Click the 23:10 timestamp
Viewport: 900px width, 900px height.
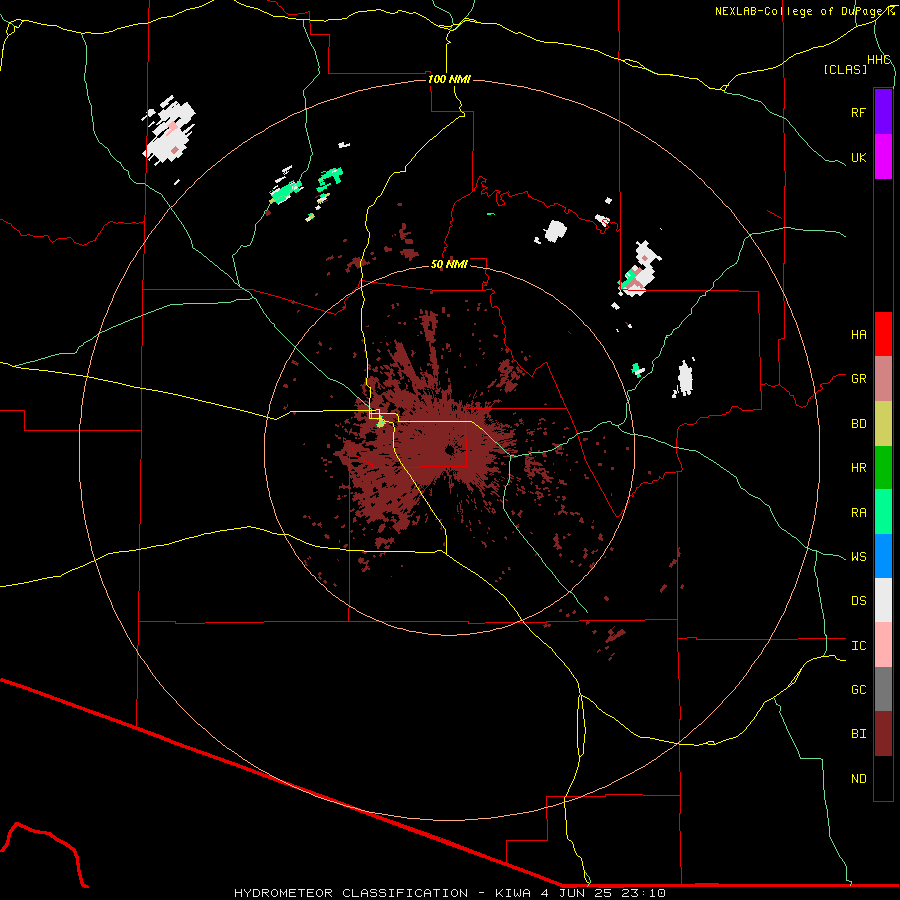click(x=643, y=893)
